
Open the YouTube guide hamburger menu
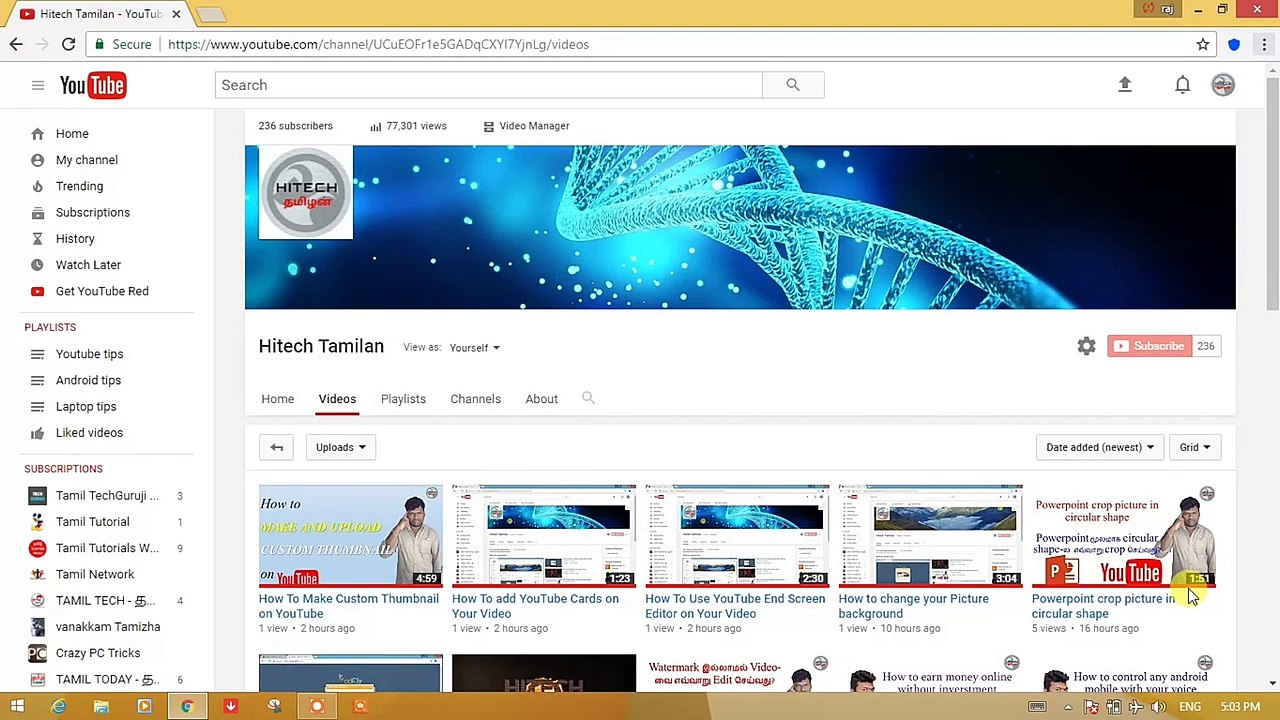pos(38,85)
